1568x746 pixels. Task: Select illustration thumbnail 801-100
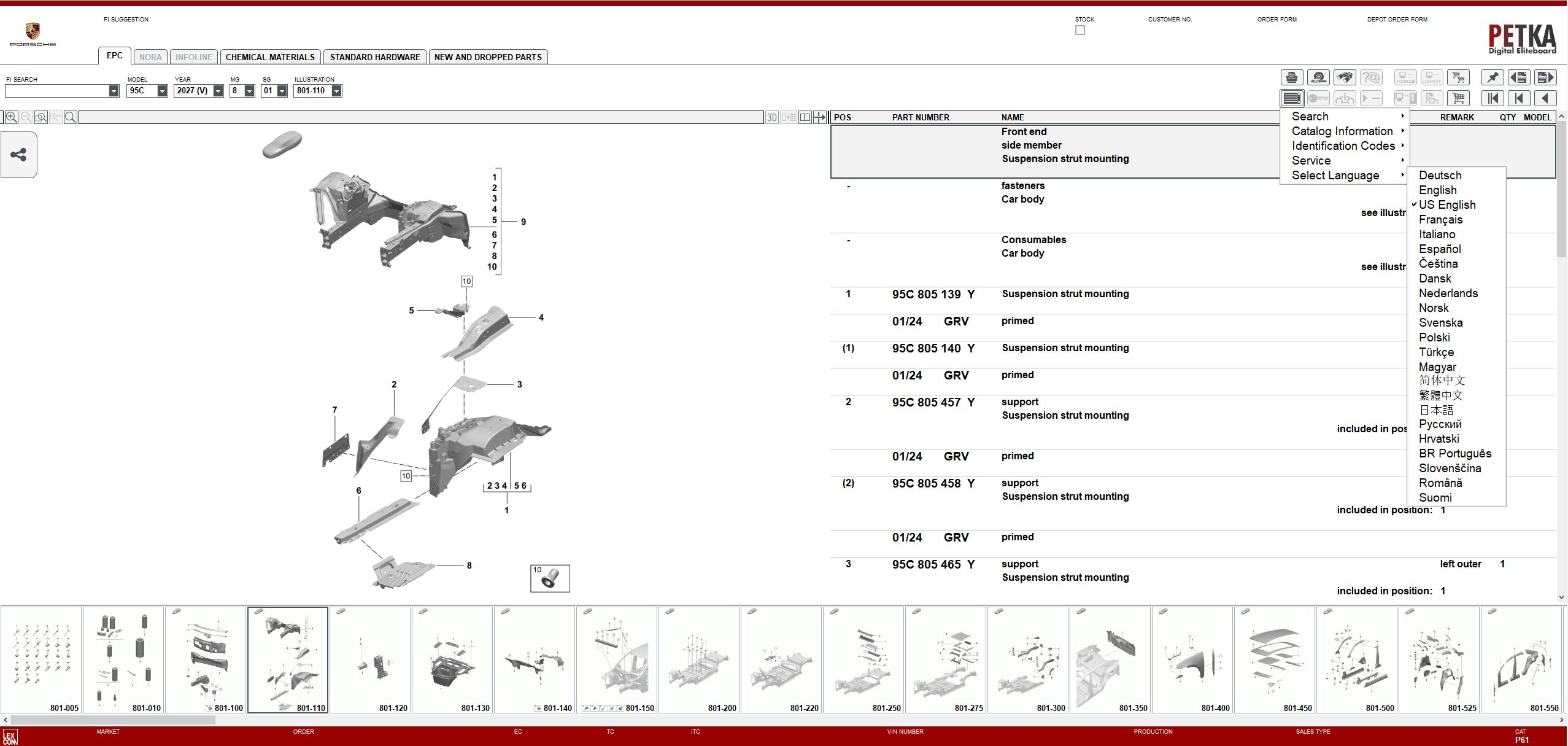click(206, 660)
